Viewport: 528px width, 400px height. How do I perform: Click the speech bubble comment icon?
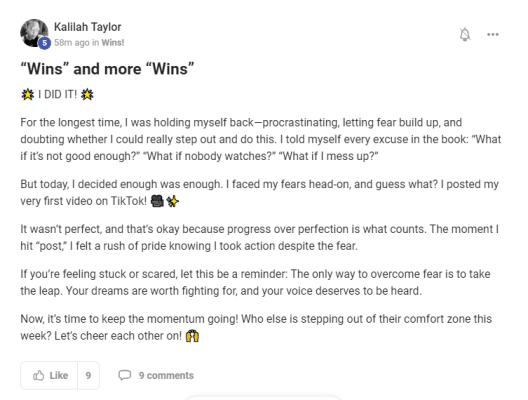coord(125,375)
